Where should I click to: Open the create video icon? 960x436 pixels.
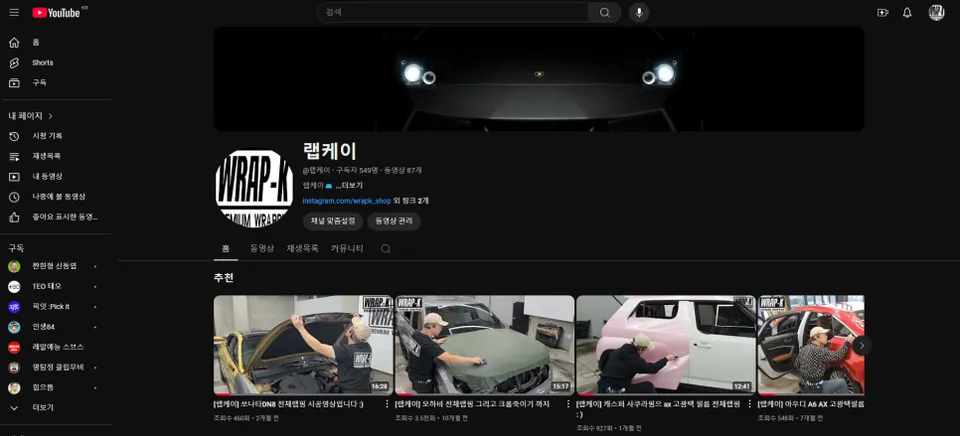pos(882,12)
